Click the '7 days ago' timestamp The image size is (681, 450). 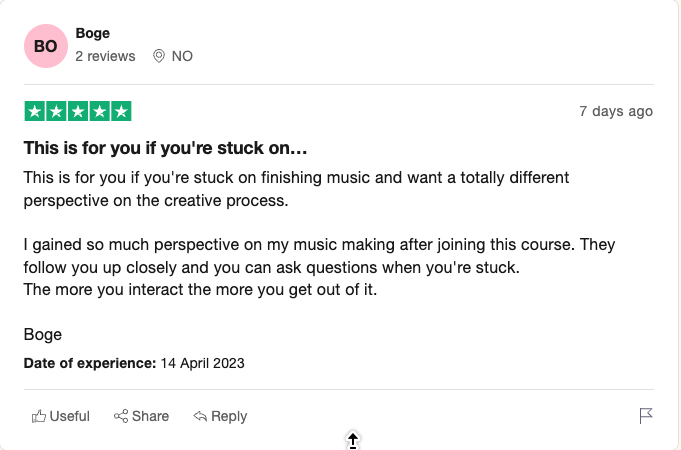tap(615, 111)
